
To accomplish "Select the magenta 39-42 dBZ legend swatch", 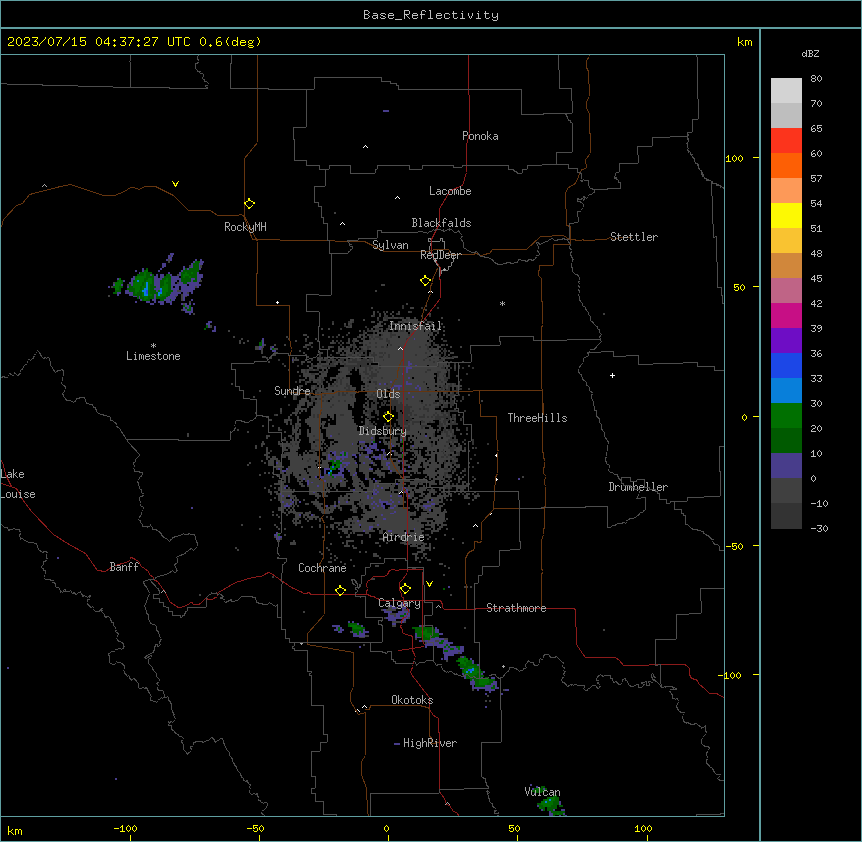I will coord(786,315).
